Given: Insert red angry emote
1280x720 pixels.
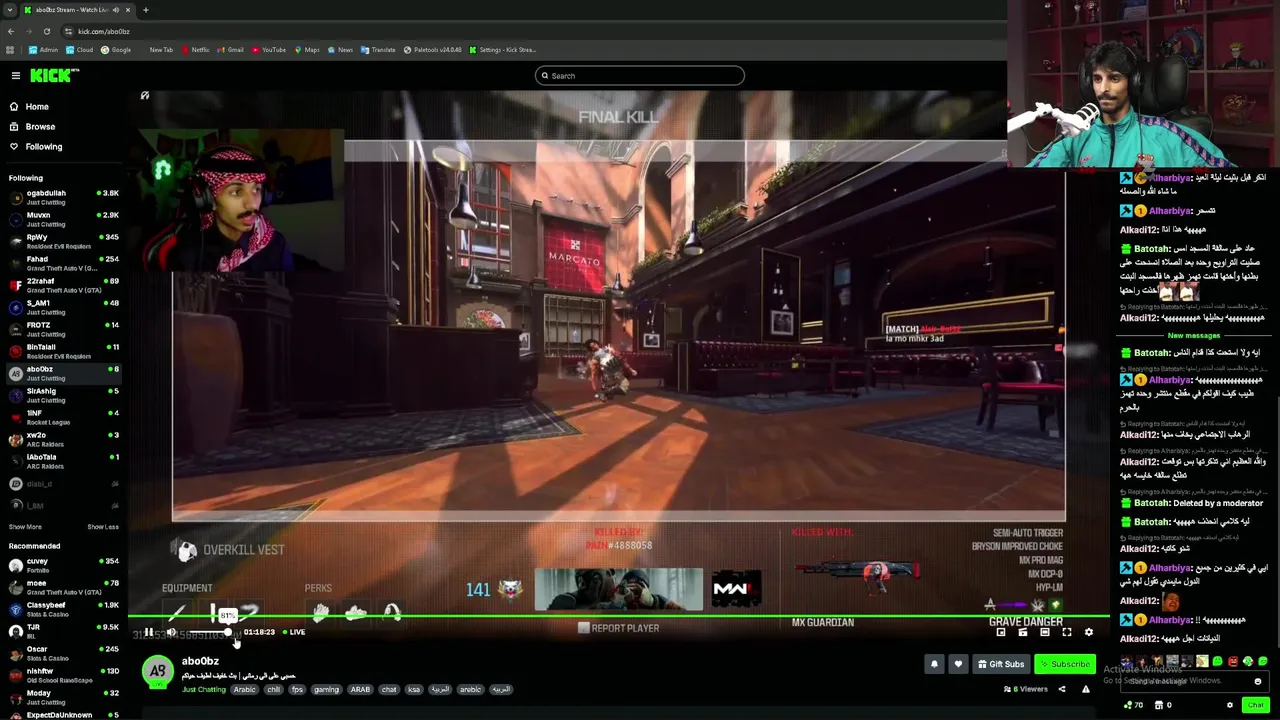Looking at the screenshot, I should 1233,661.
